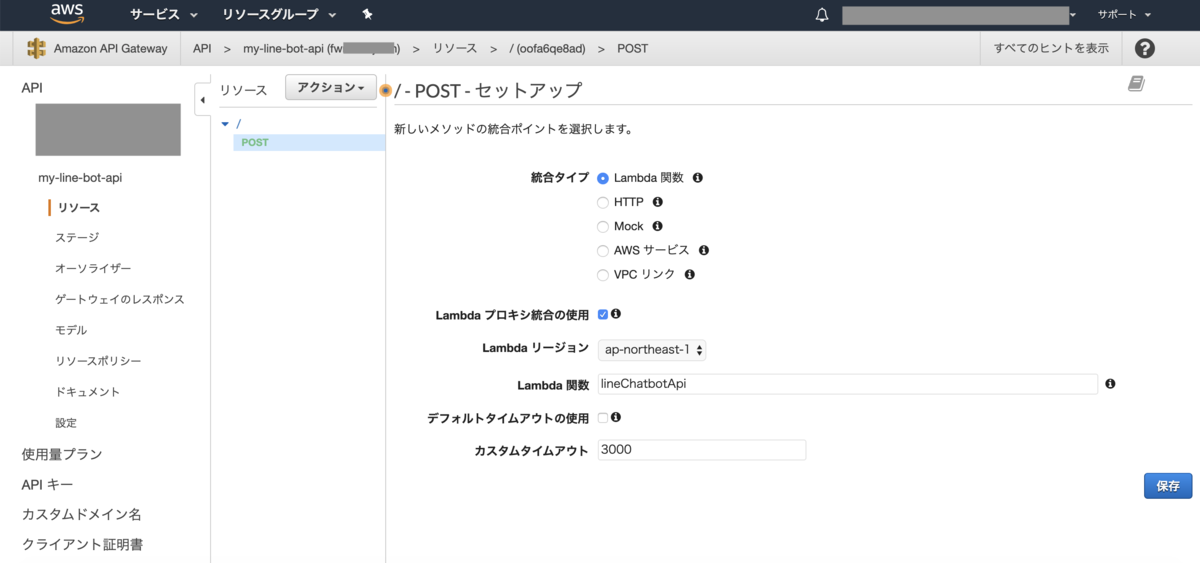Viewport: 1200px width, 563px height.
Task: Open リソースポリシー in the sidebar
Action: point(98,361)
